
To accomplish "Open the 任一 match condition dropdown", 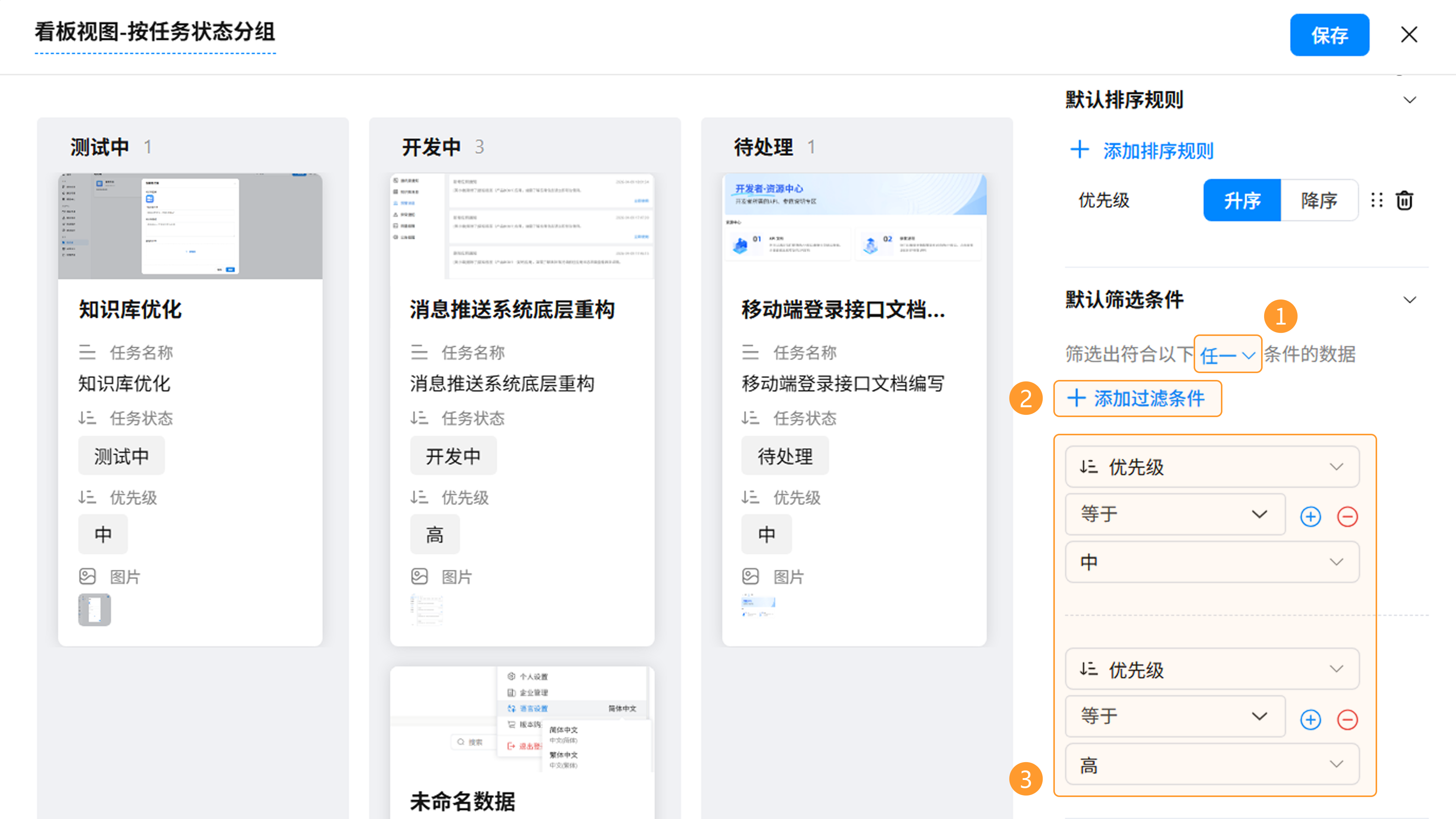I will tap(1227, 355).
